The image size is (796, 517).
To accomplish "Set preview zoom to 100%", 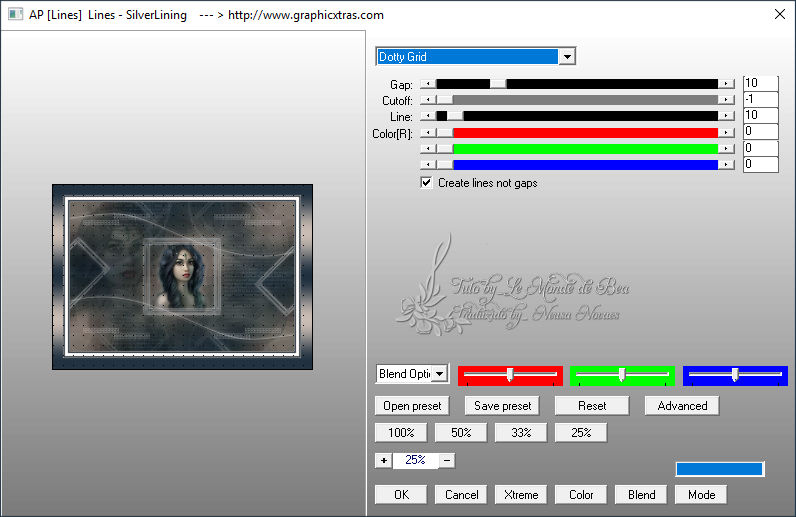I will point(401,433).
